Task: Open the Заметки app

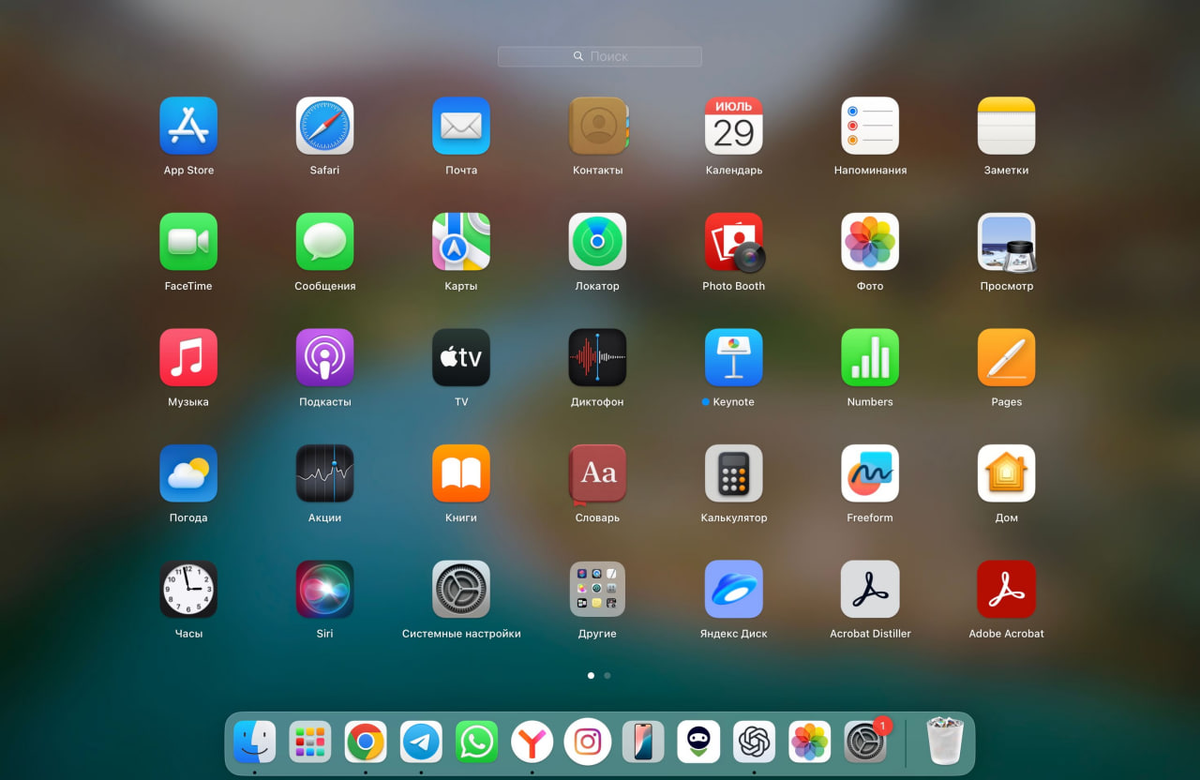Action: click(x=1006, y=126)
